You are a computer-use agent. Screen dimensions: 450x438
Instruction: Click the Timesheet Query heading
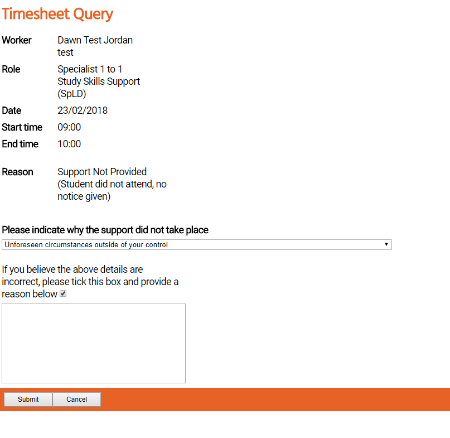[x=57, y=14]
